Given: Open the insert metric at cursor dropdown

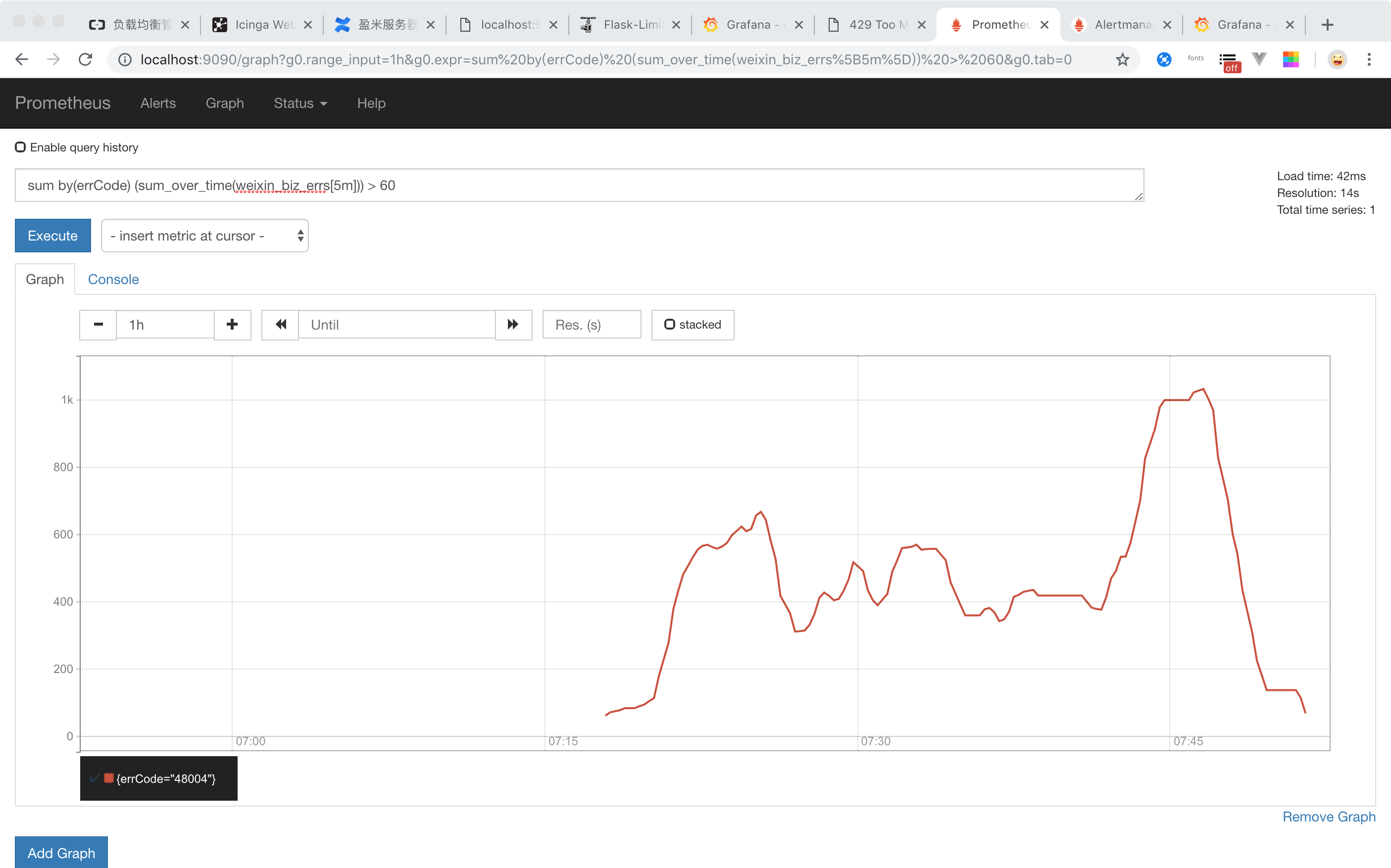Looking at the screenshot, I should pyautogui.click(x=205, y=236).
